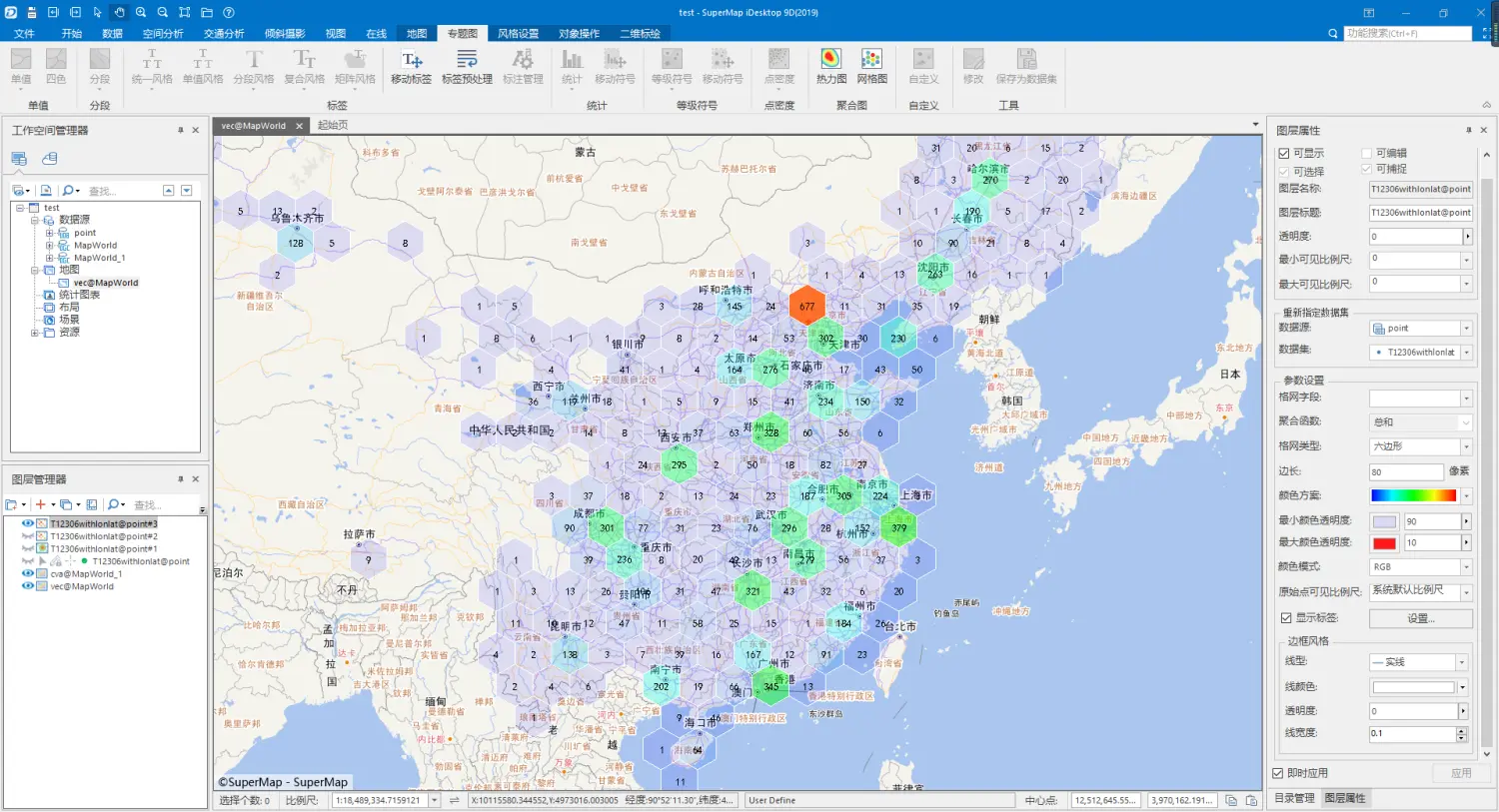Hide the T12306withlonlat@point#3 layer eye
Viewport: 1499px width, 812px height.
27,523
